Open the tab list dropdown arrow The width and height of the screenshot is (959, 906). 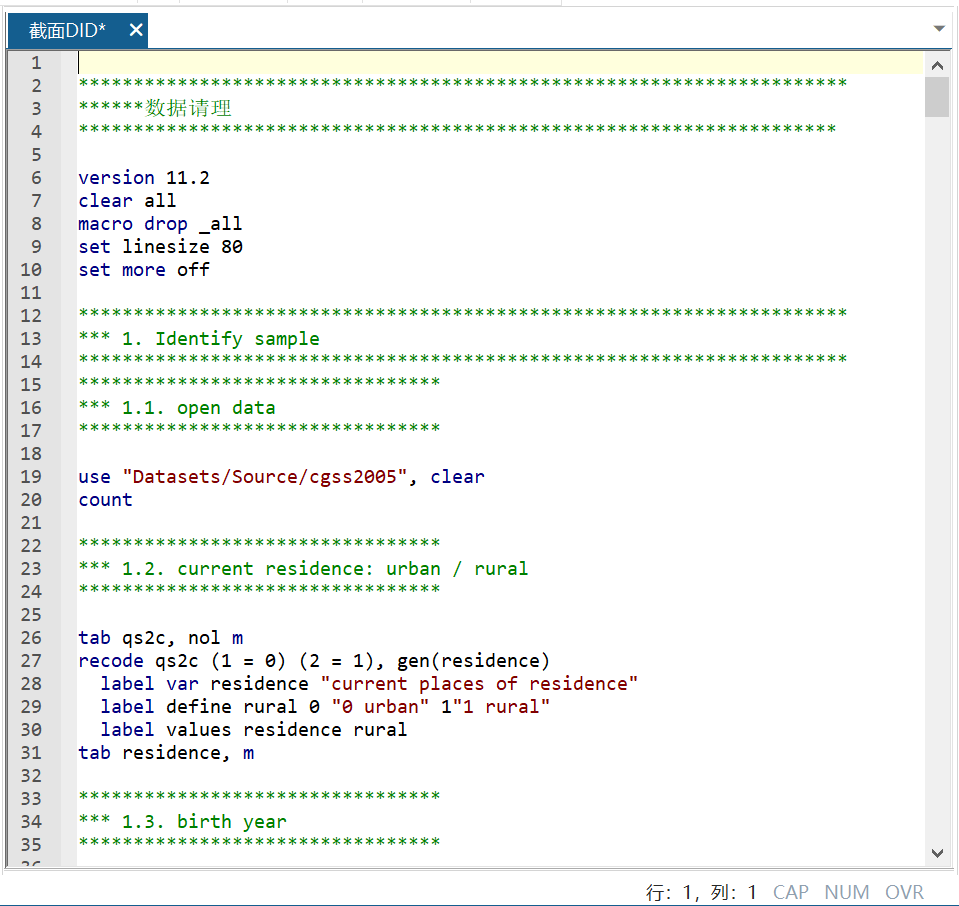[939, 28]
